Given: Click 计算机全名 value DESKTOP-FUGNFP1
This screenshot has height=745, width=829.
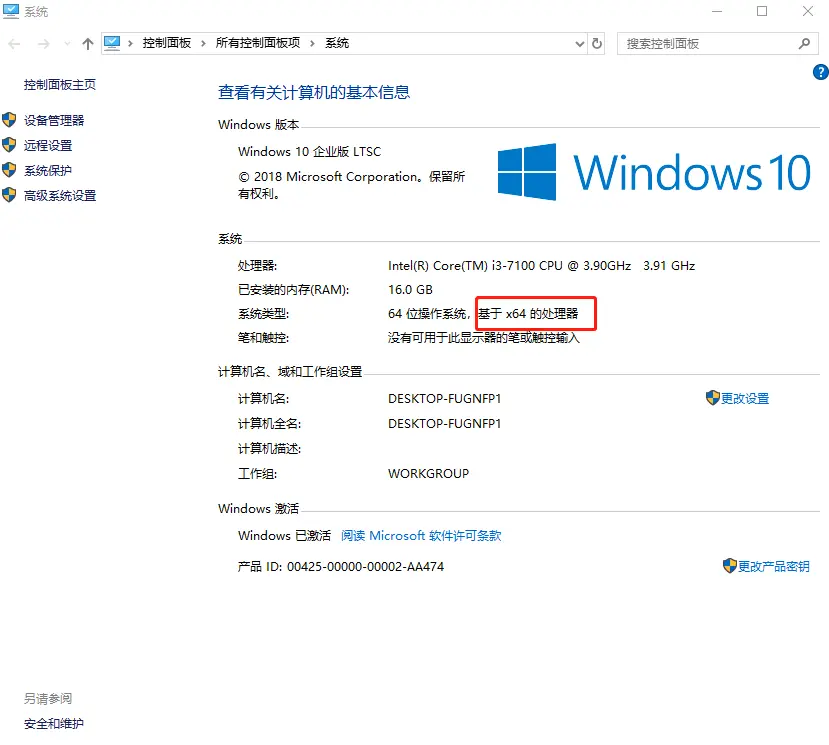Looking at the screenshot, I should click(x=444, y=424).
